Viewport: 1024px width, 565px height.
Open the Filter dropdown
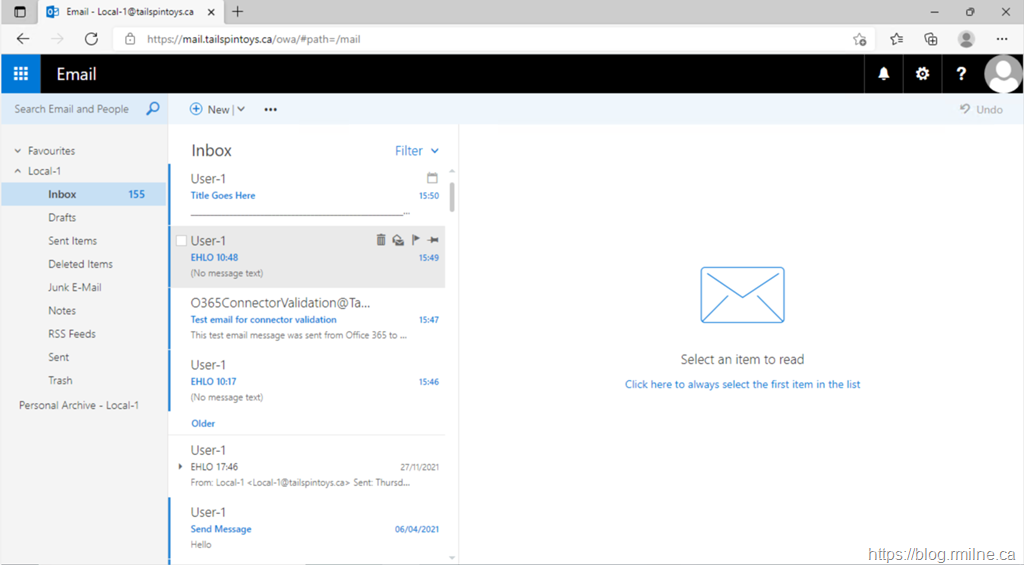coord(416,151)
